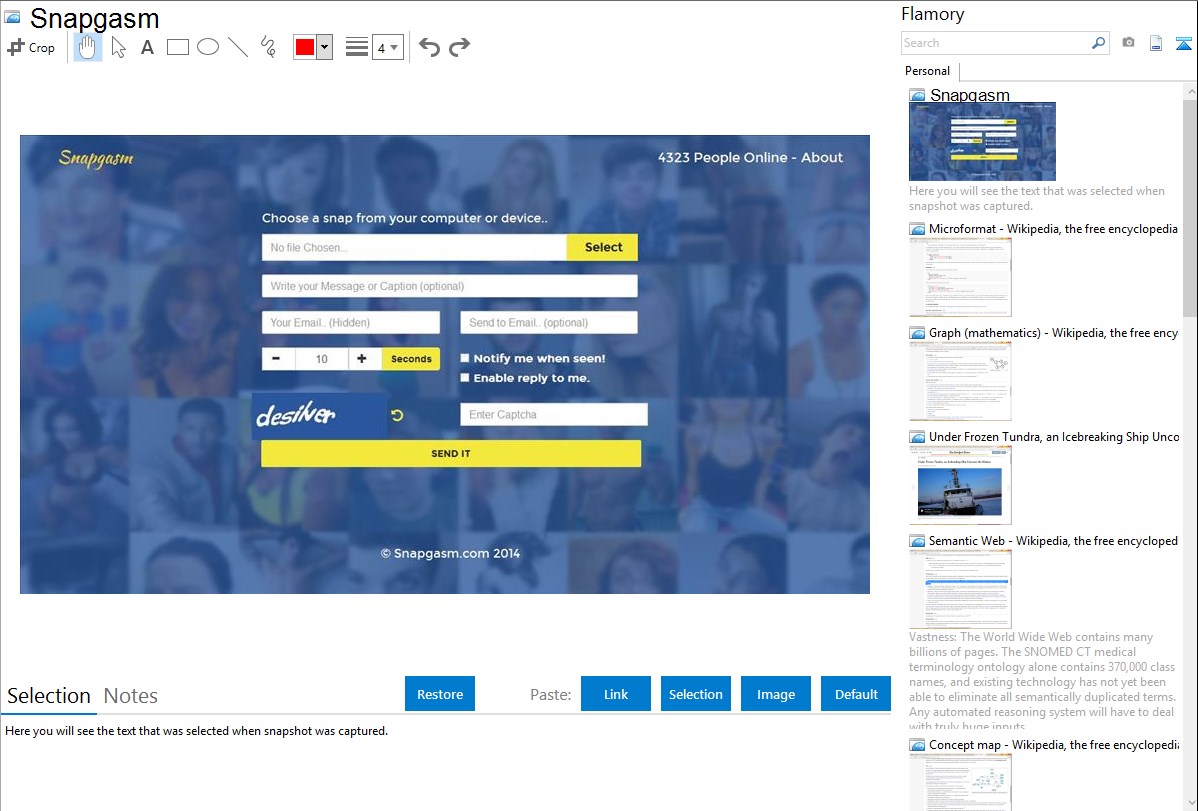Screen dimensions: 1198x811
Task: Open the line width dropdown showing 4
Action: pyautogui.click(x=387, y=47)
